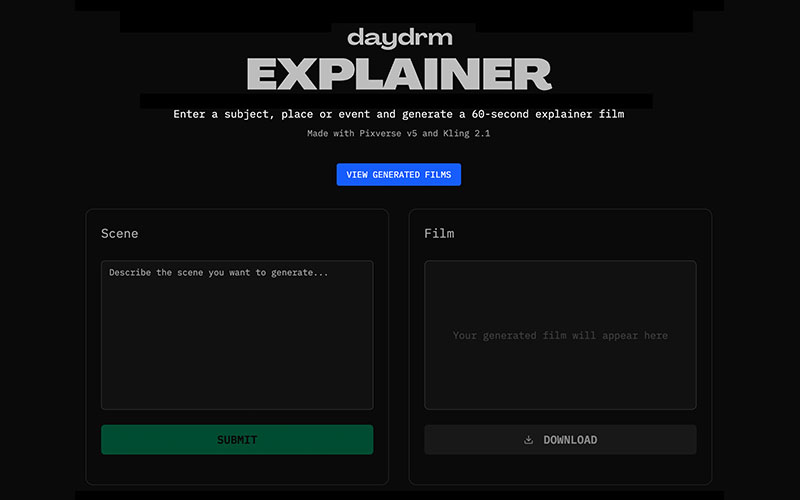Click the 'Describe the scene' placeholder text
This screenshot has width=800, height=500.
point(218,272)
